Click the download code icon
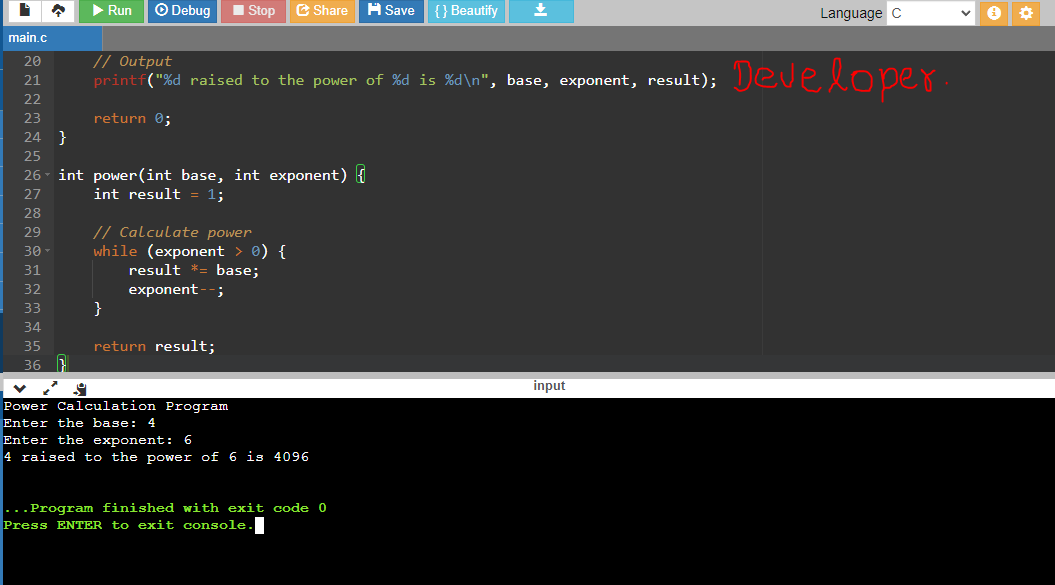The image size is (1055, 585). (541, 11)
